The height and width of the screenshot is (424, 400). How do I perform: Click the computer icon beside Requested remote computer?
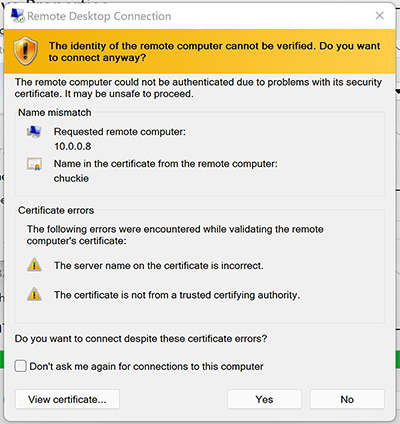(34, 132)
